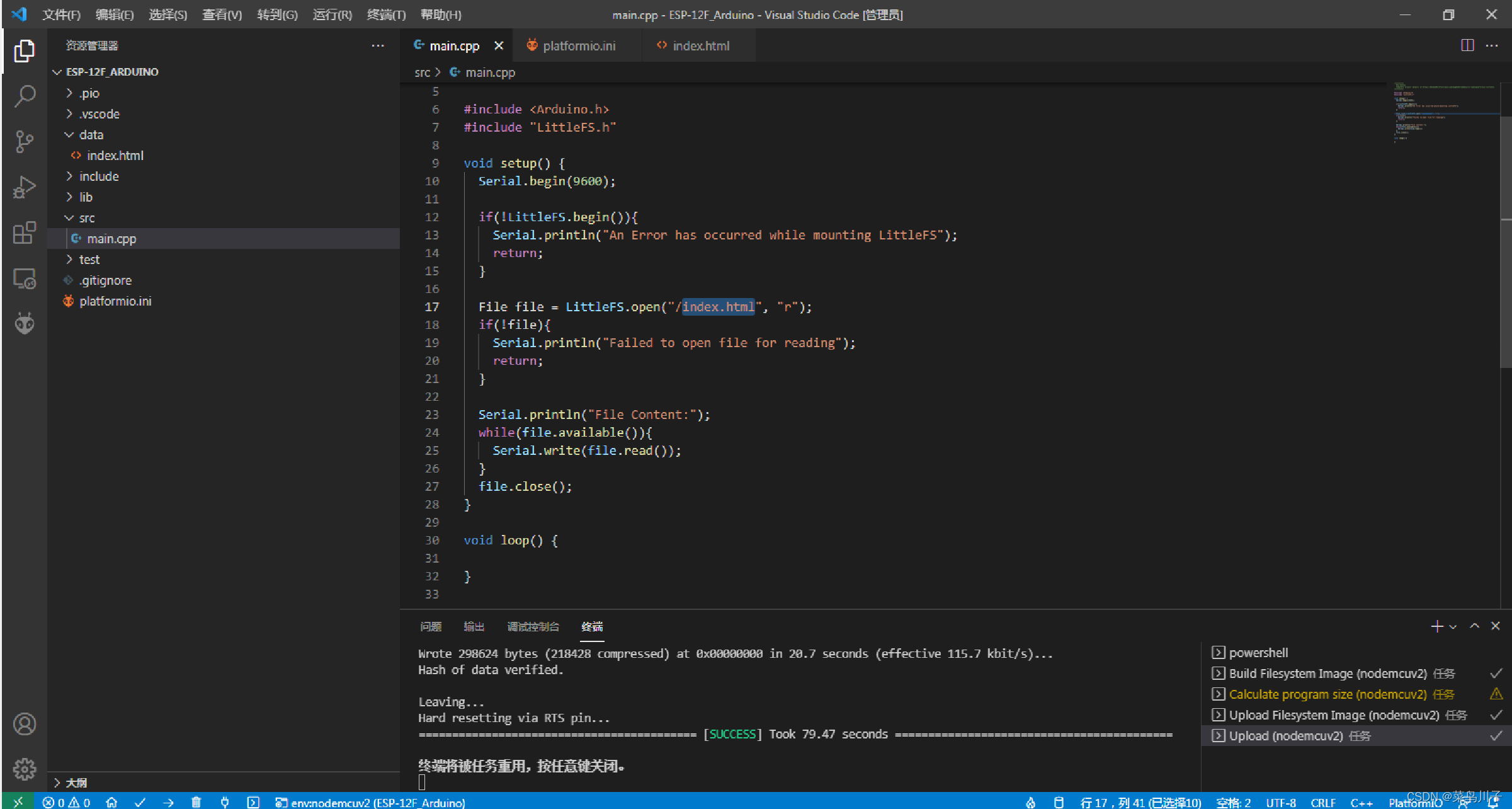Click PlatformIO serial monitor plug icon
Screen dimensions: 1512x809
[x=225, y=802]
